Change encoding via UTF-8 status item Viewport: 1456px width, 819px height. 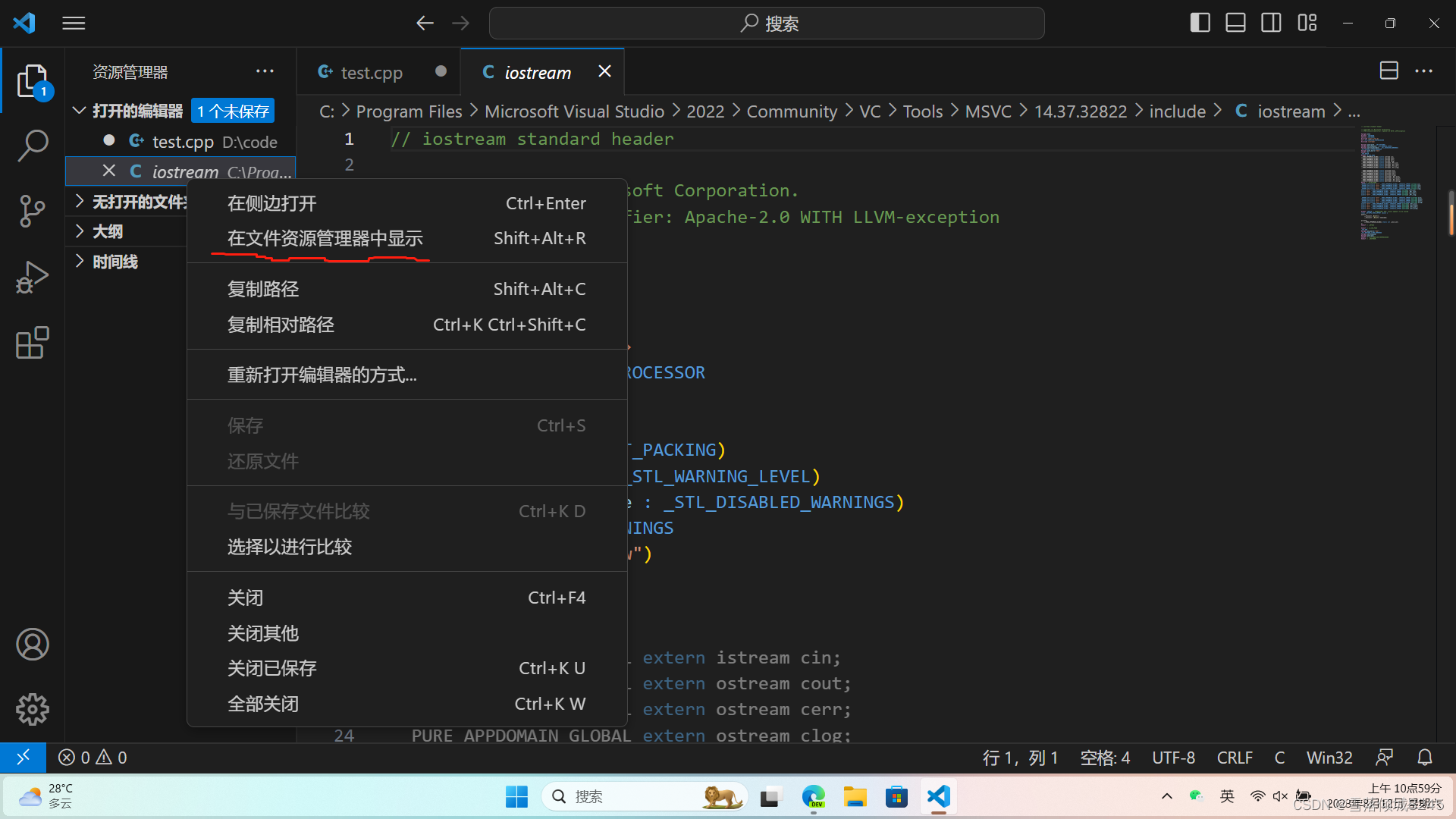point(1173,758)
